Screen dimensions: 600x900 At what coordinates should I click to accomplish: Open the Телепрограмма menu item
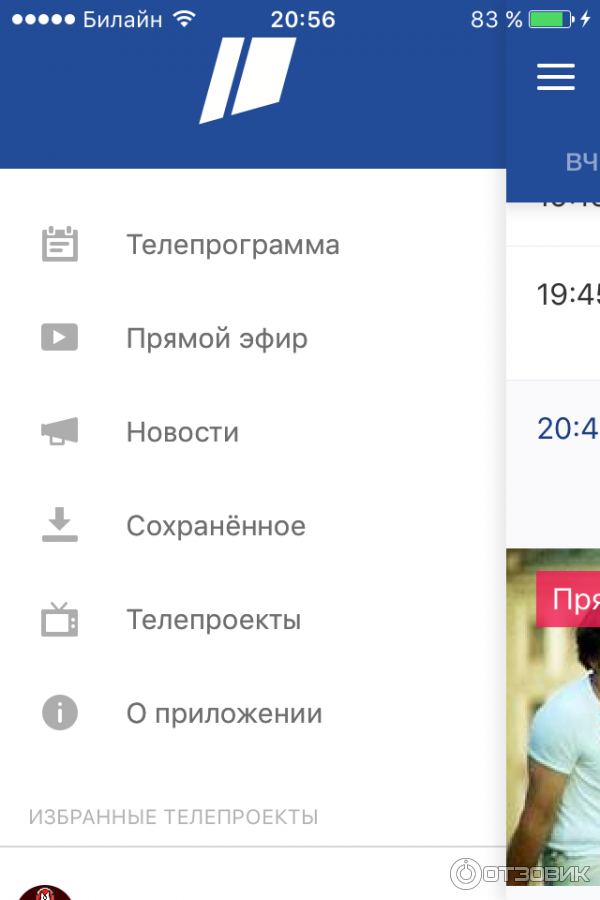pos(232,245)
